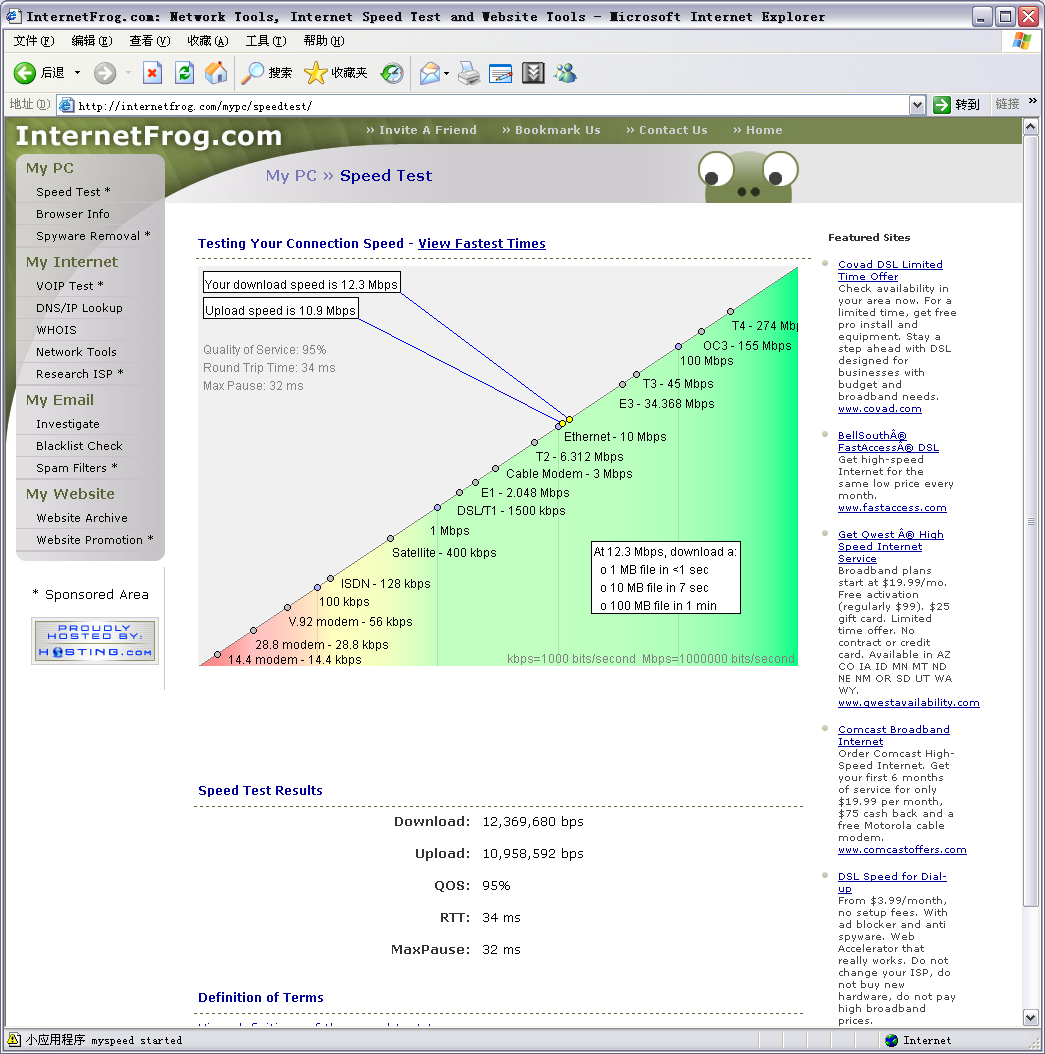Open Website Archive sidebar link
The image size is (1045, 1054).
point(82,518)
